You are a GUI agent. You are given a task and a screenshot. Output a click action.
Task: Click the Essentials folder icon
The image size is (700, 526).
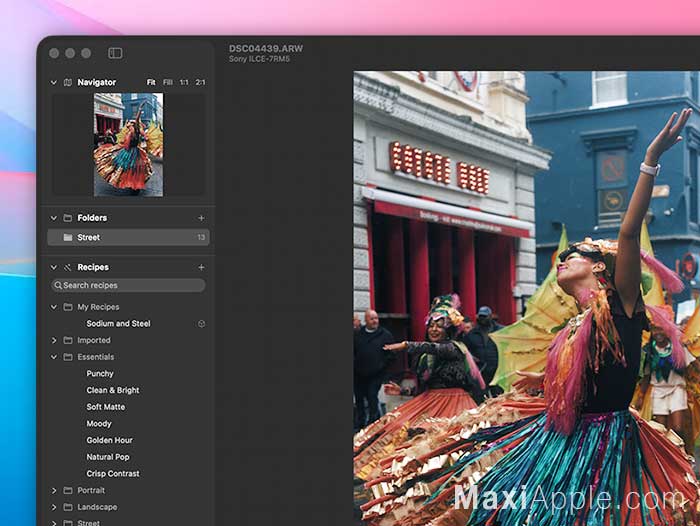68,357
